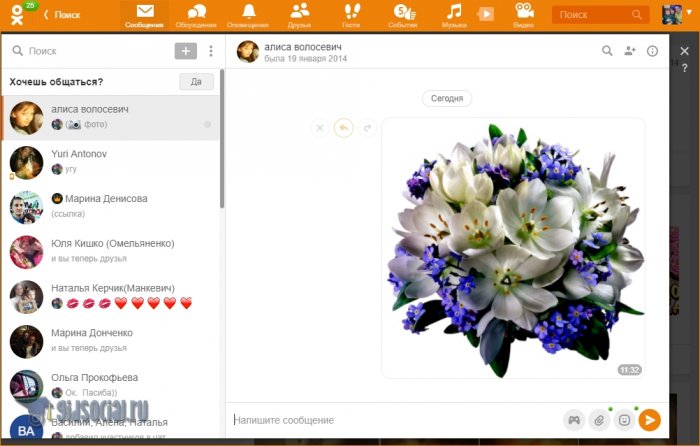The height and width of the screenshot is (446, 700).
Task: Search within the conversation using magnifier icon
Action: tap(607, 51)
